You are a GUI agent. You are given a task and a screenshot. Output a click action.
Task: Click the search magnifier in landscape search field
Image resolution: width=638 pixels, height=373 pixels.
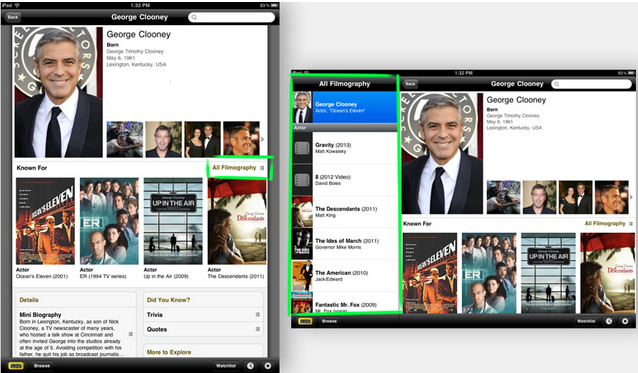pos(557,84)
